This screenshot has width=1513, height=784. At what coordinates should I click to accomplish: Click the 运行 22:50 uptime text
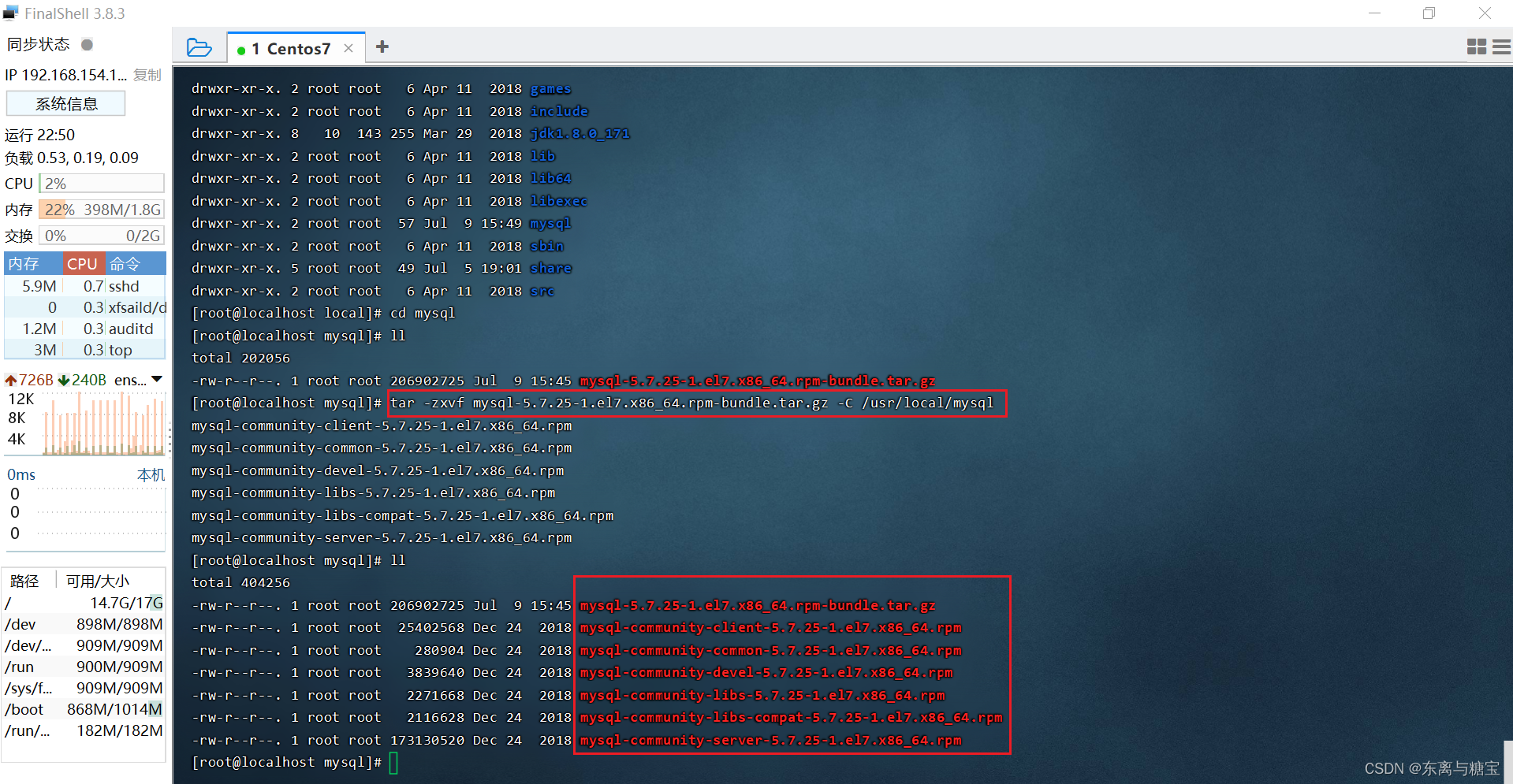tap(40, 135)
